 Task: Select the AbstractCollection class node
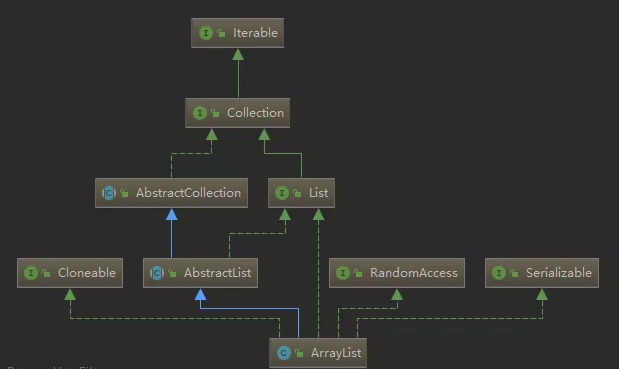coord(171,193)
